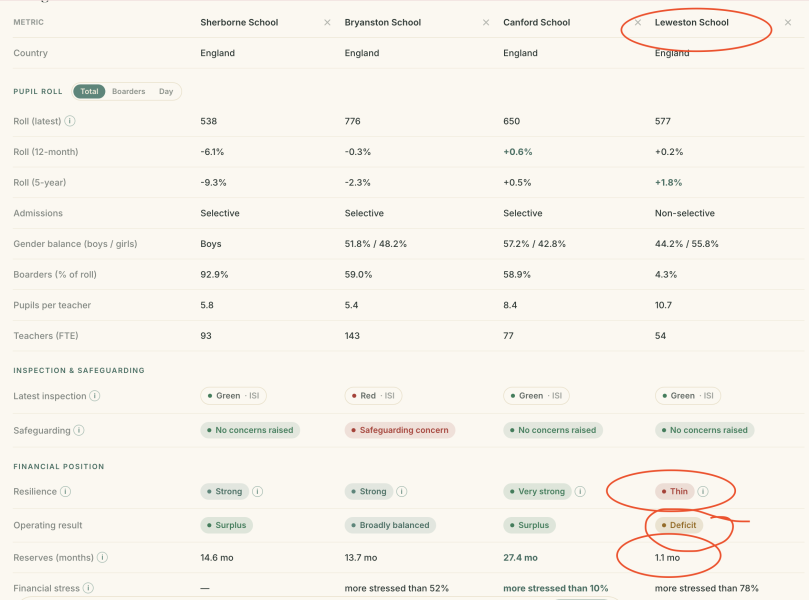Click Bryanston's Red ISI inspection badge
The width and height of the screenshot is (809, 600).
click(x=373, y=396)
